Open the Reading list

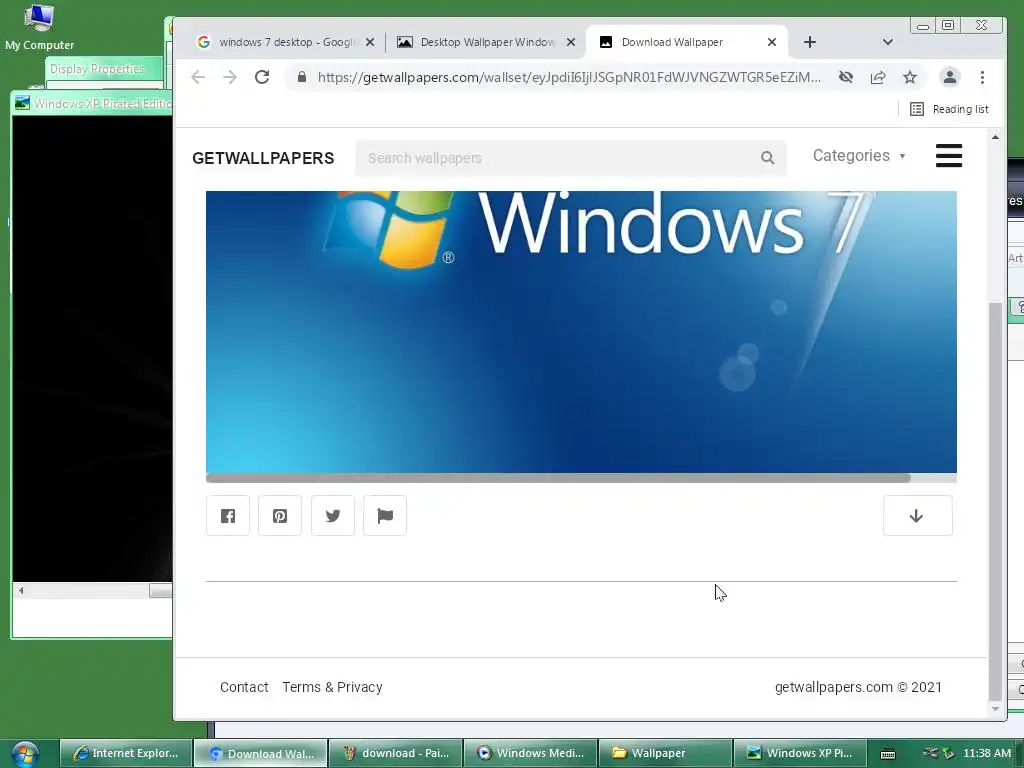point(949,109)
